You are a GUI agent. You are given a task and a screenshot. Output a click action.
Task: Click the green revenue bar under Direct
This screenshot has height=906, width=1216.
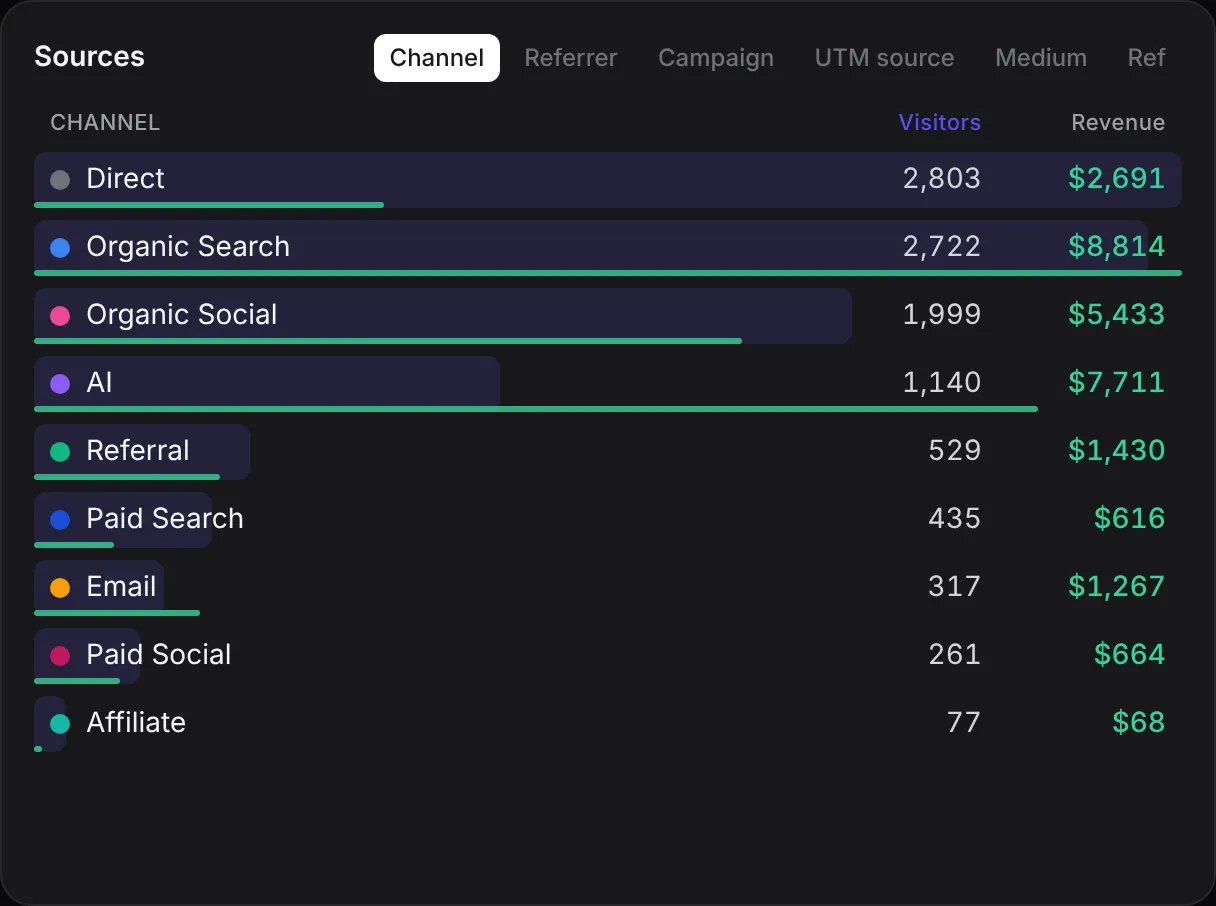[x=209, y=205]
